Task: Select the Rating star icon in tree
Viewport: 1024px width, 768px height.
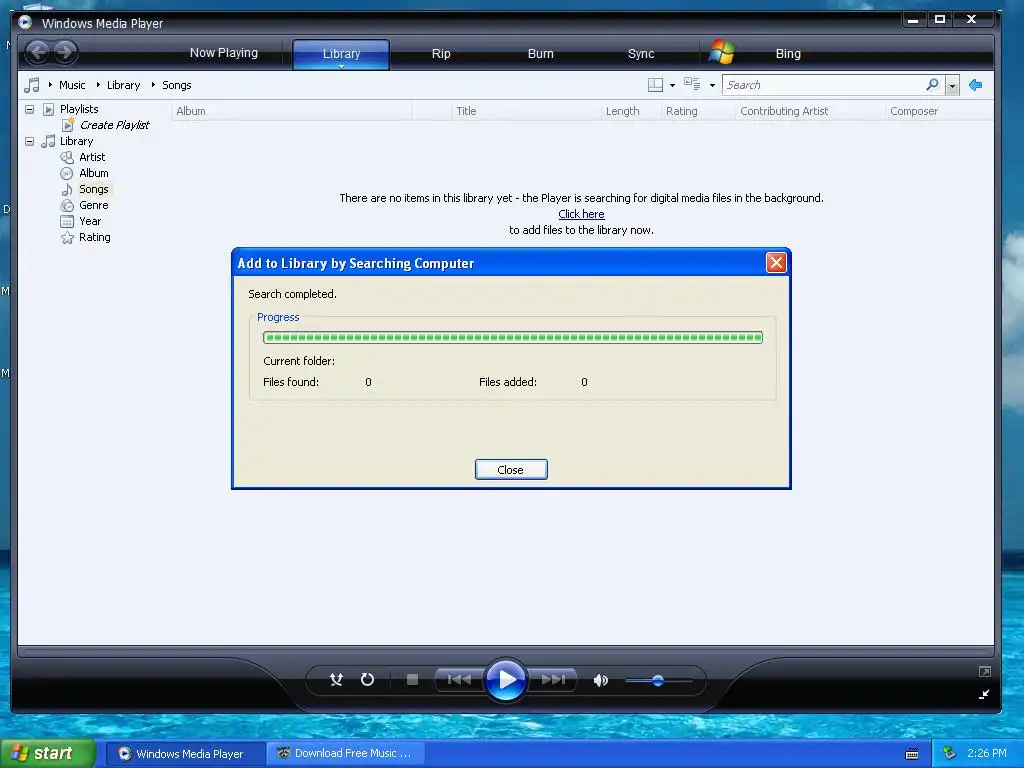Action: 67,238
